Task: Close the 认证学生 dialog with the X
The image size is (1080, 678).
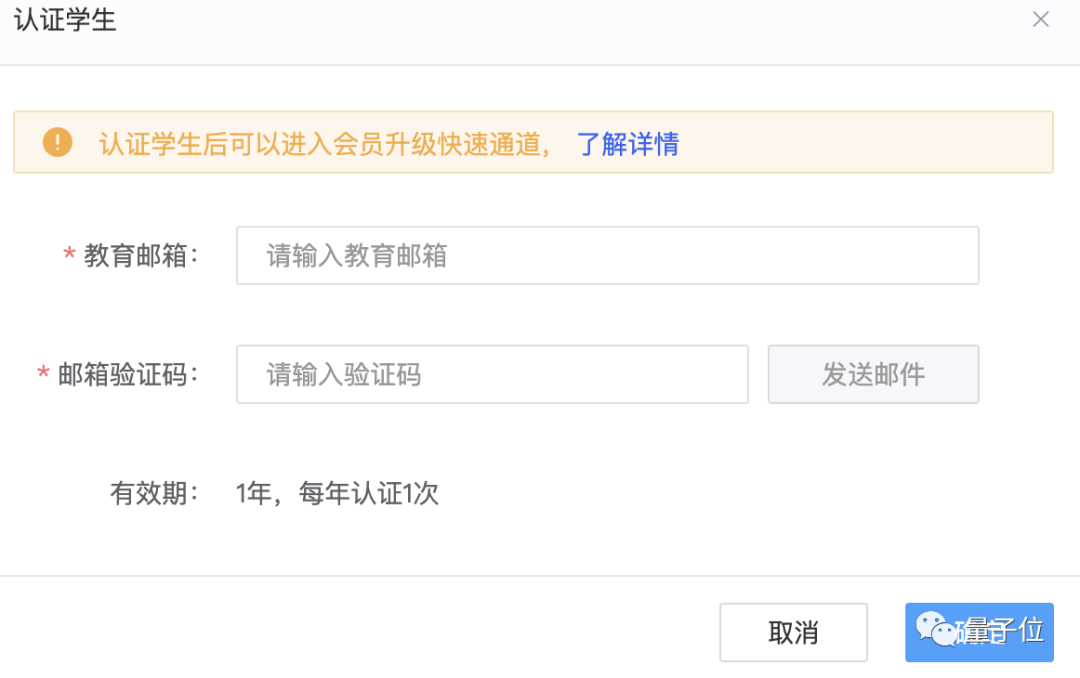Action: click(x=1041, y=19)
